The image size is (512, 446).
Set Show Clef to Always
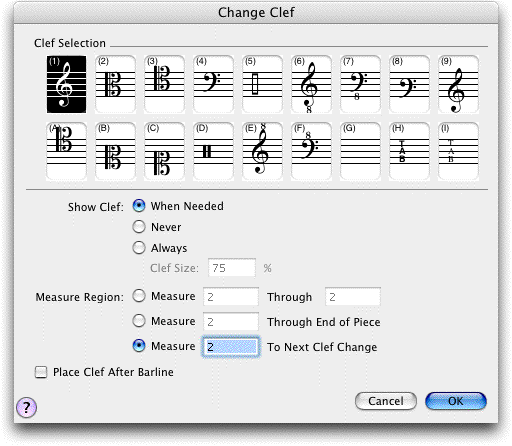click(139, 248)
